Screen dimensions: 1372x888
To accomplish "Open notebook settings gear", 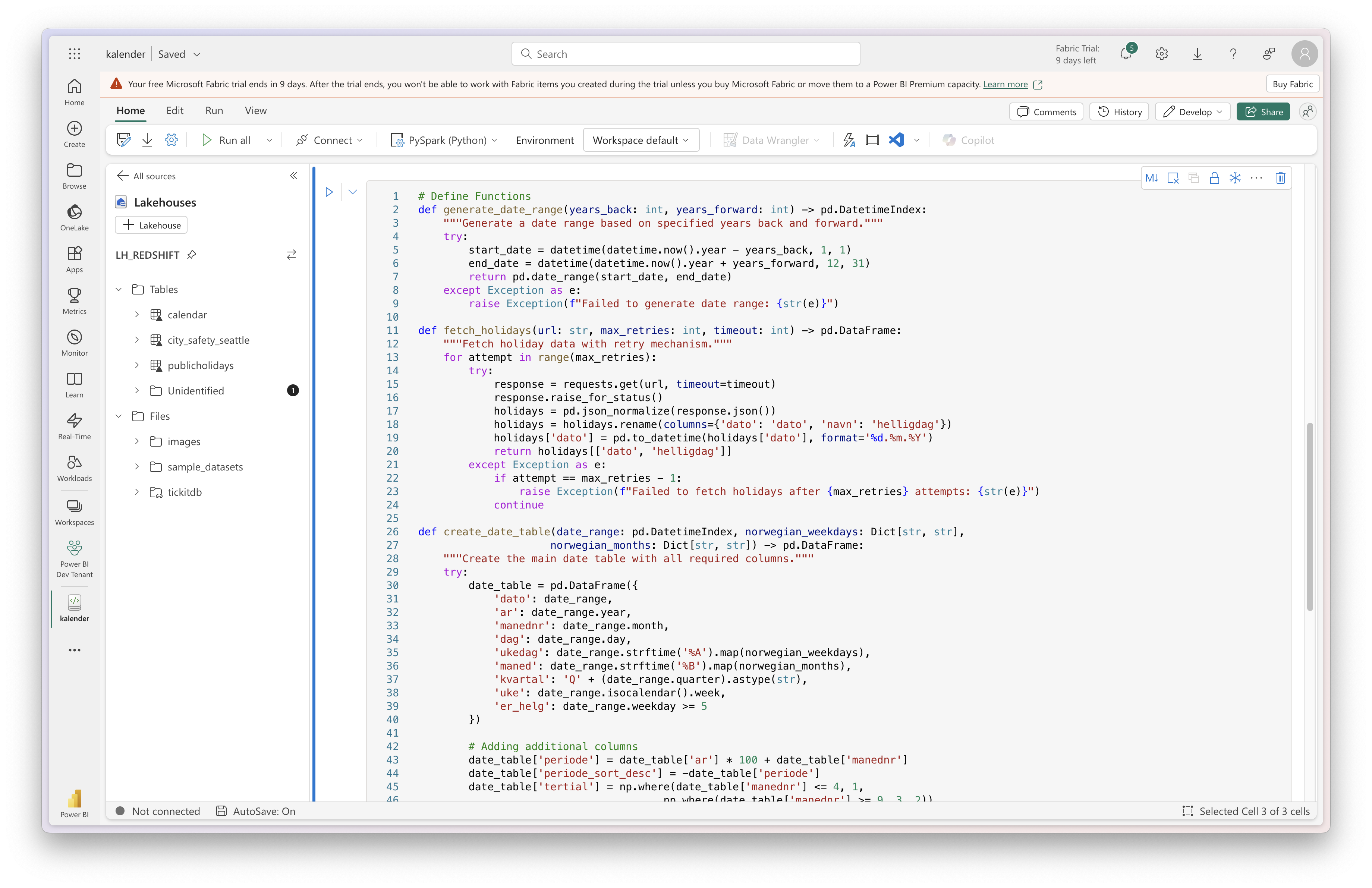I will 171,139.
